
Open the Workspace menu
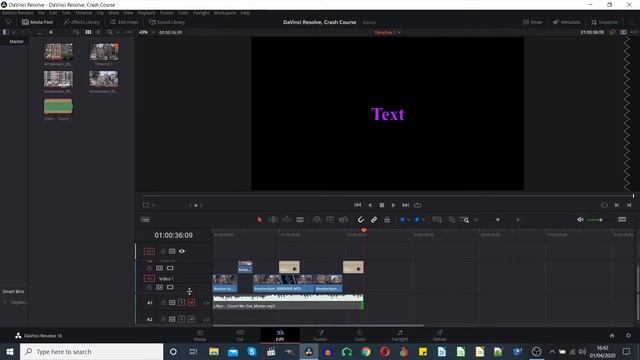coord(225,13)
